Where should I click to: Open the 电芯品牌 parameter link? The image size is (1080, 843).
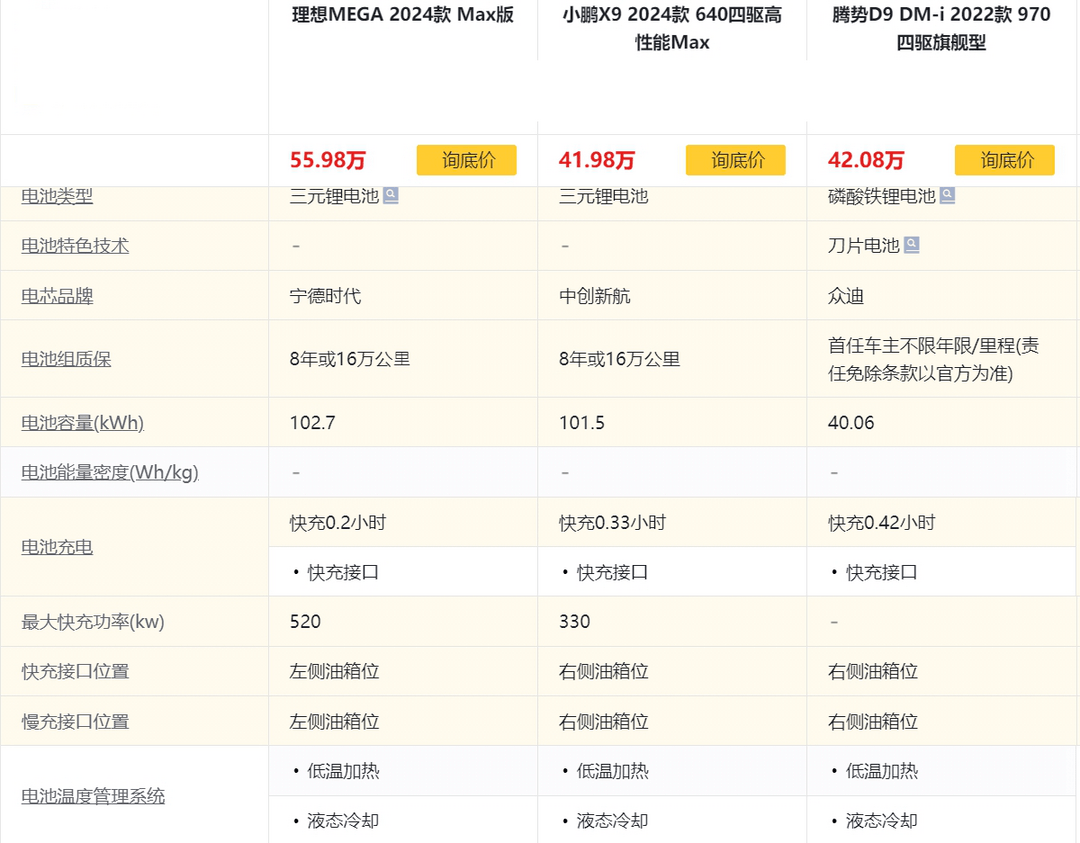tap(57, 296)
